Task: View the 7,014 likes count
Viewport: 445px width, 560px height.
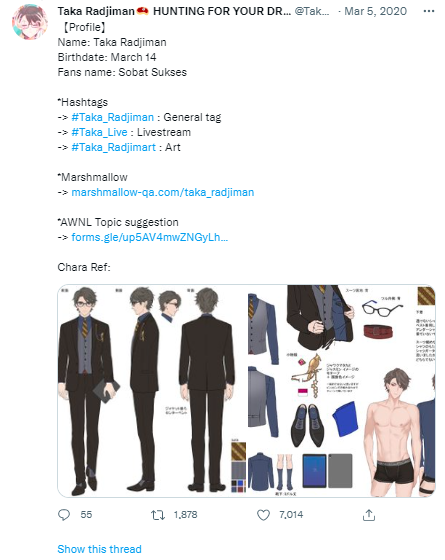Action: pyautogui.click(x=291, y=515)
